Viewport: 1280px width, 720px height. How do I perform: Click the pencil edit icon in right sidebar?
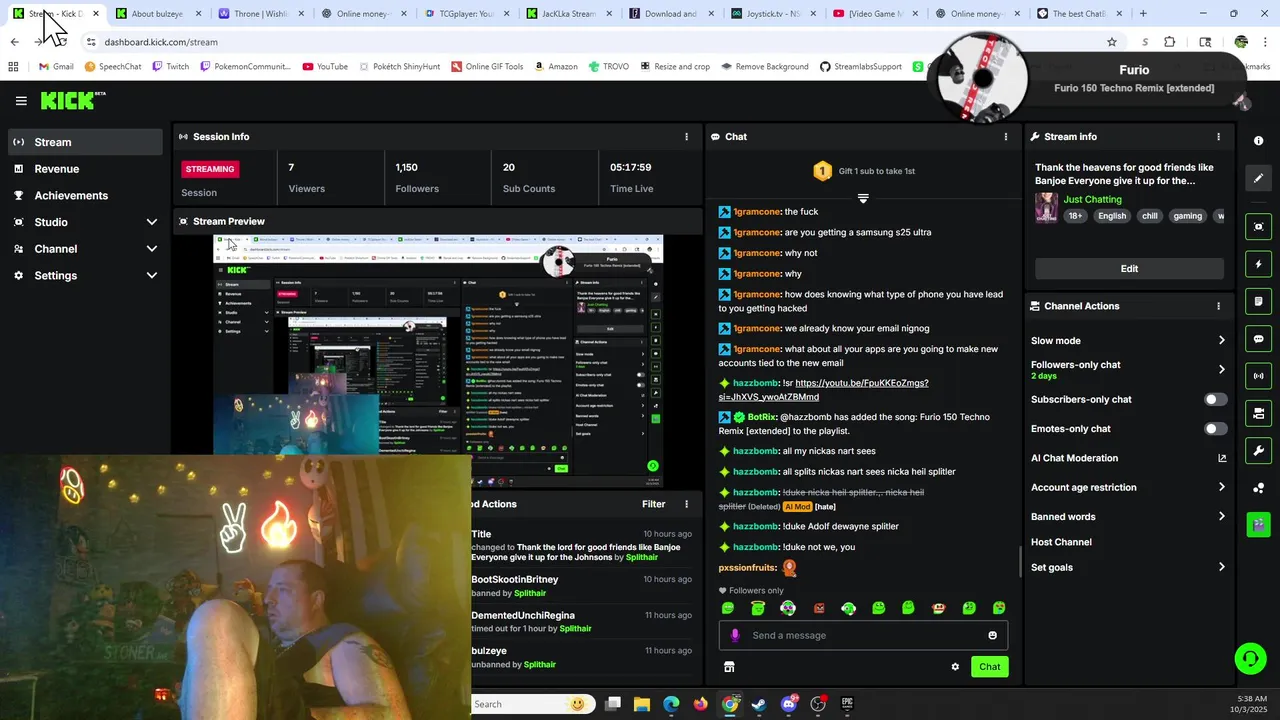coord(1259,178)
